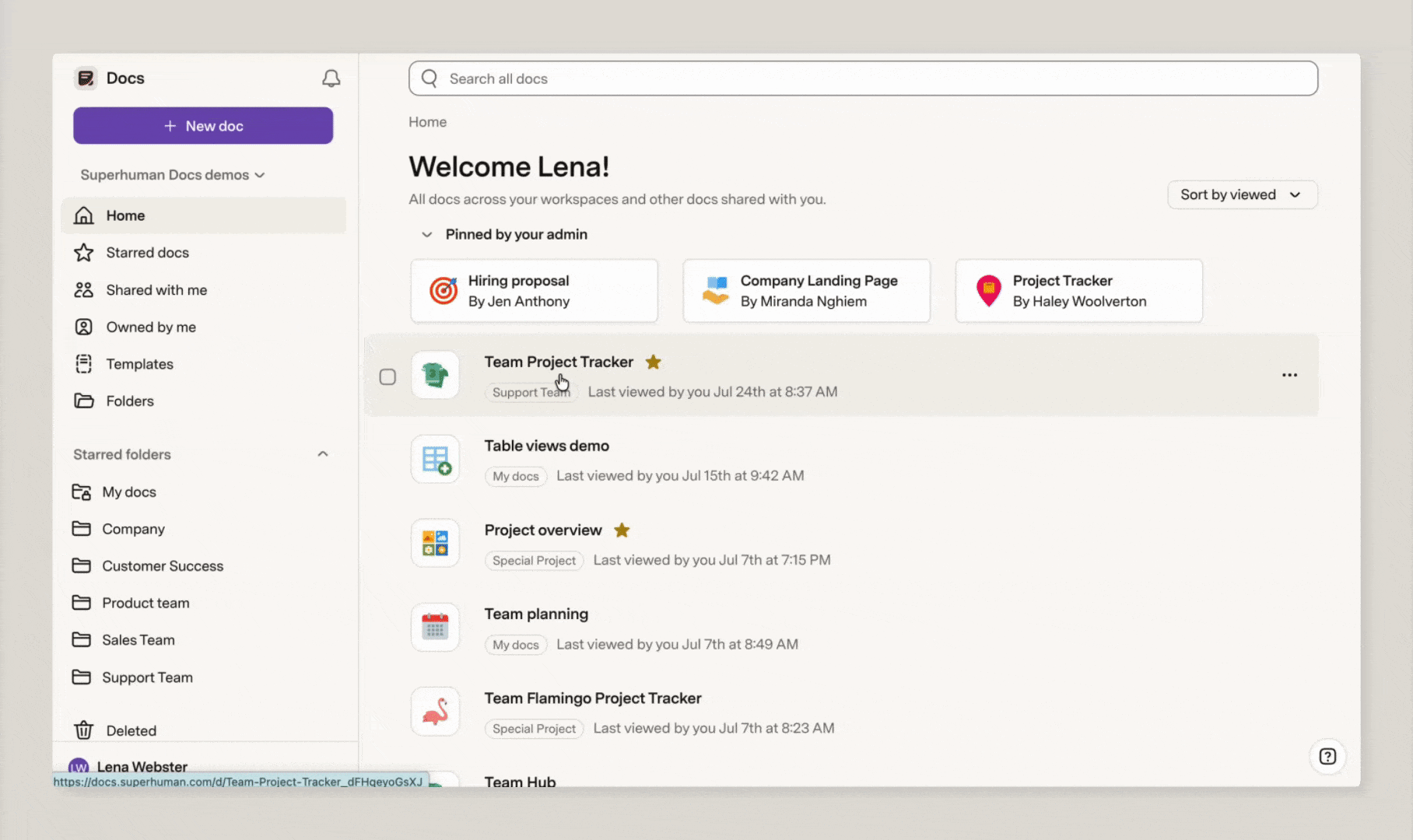The width and height of the screenshot is (1413, 840).
Task: Open the help question mark button
Action: (x=1327, y=756)
